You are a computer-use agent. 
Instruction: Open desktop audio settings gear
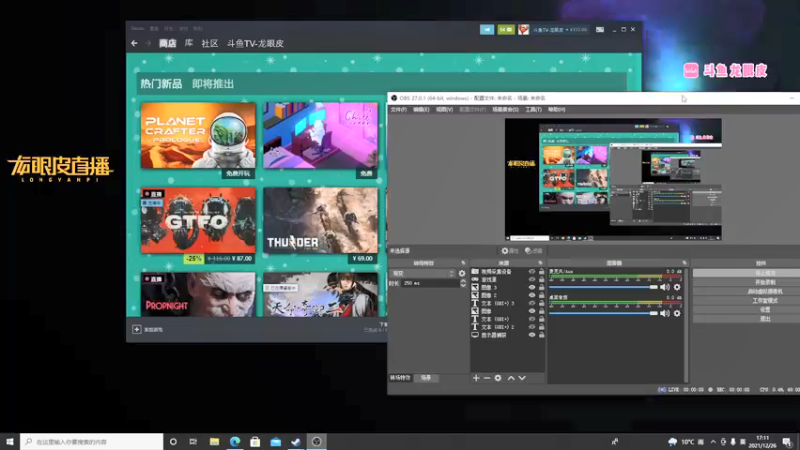coord(677,313)
